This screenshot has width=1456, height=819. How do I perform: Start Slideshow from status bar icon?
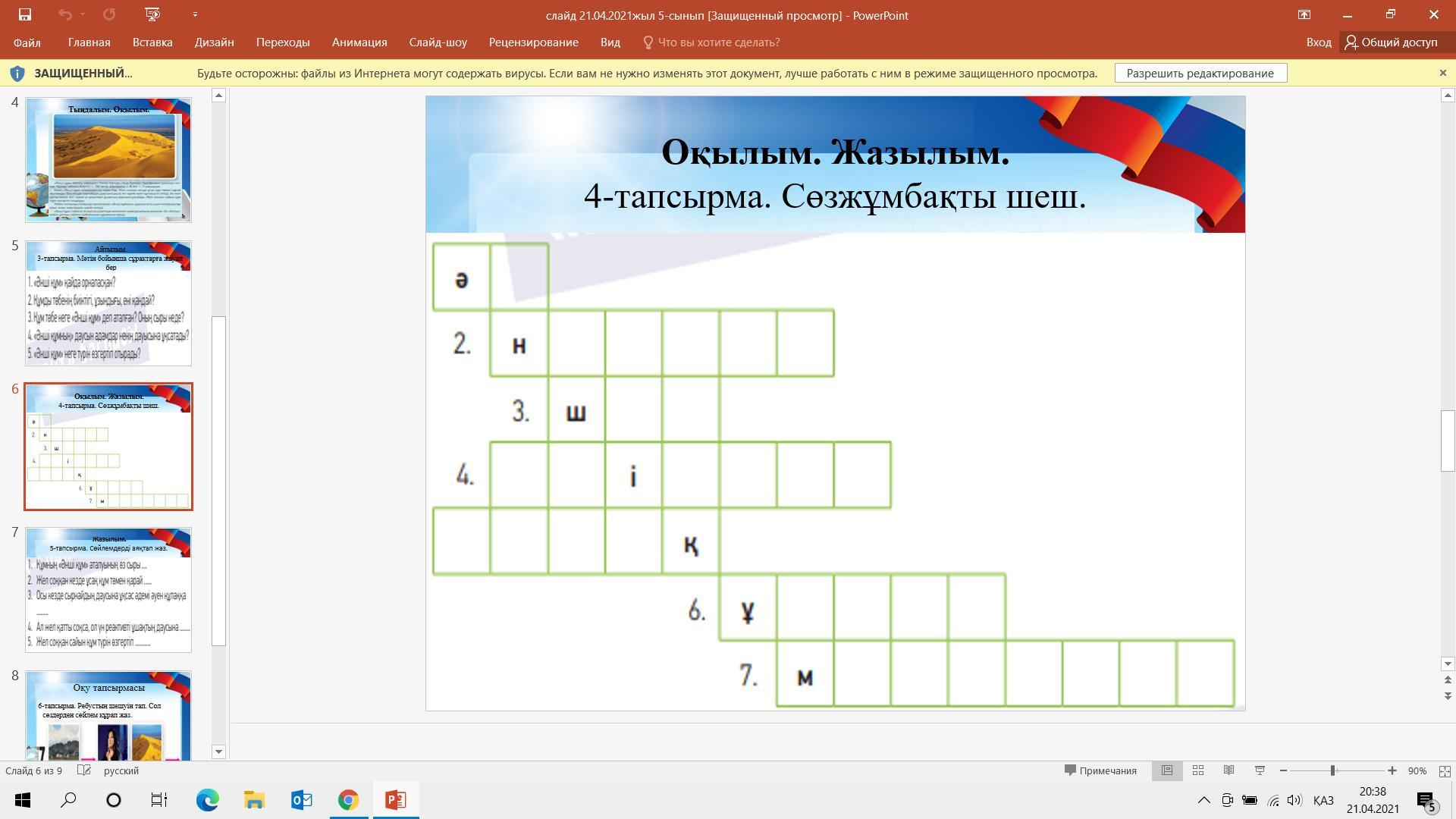pyautogui.click(x=1260, y=770)
